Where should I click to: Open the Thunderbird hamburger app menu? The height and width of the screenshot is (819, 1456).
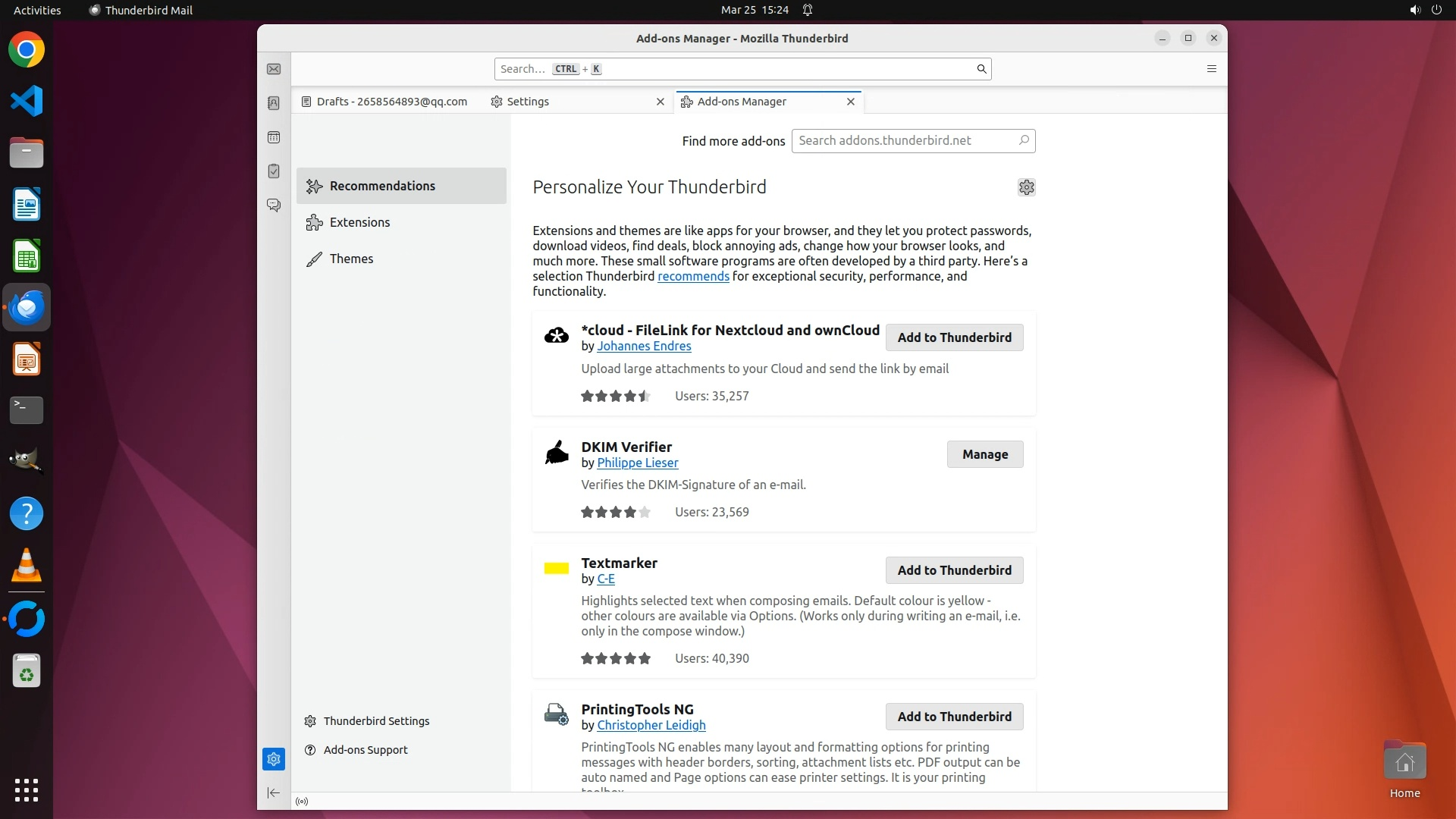click(x=1211, y=69)
